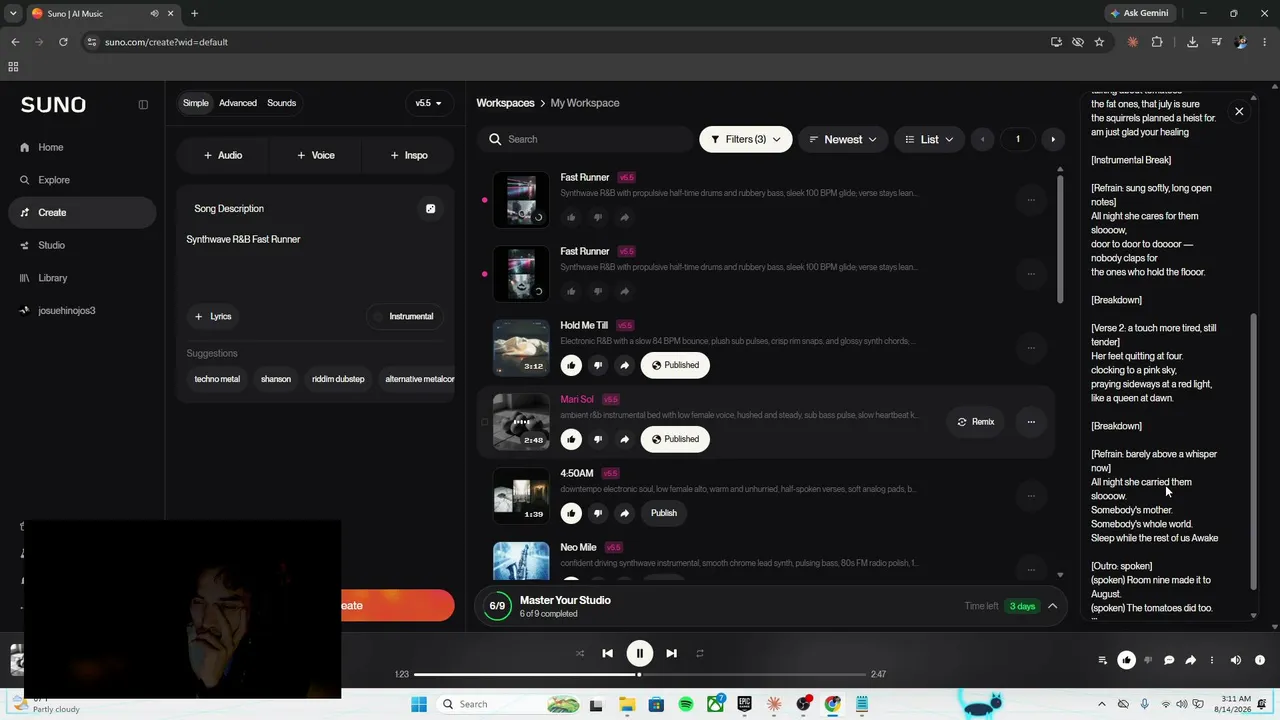Publish the 4:50AM song
The image size is (1280, 720).
tap(664, 513)
